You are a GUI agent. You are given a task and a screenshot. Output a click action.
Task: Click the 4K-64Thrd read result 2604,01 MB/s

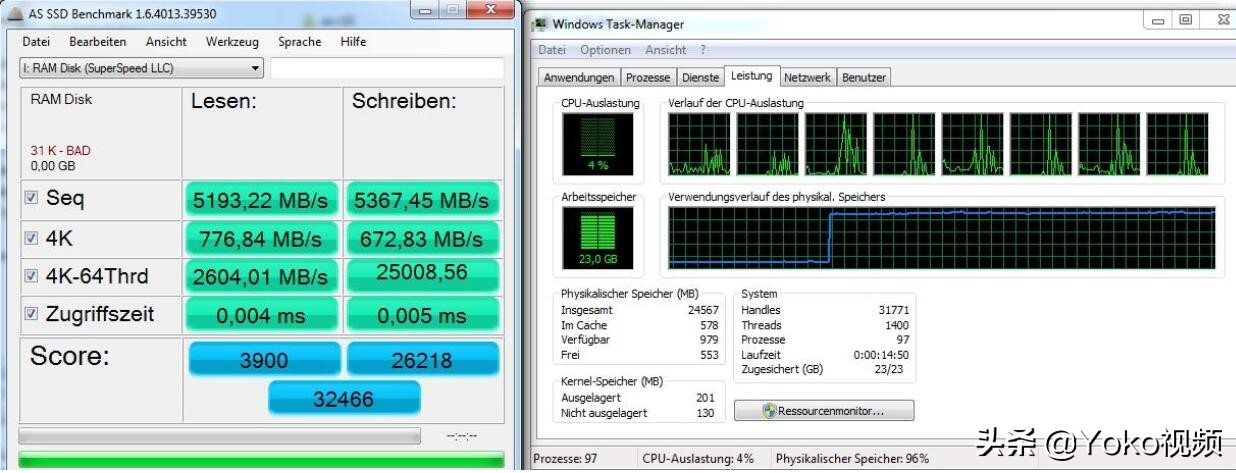tap(260, 277)
